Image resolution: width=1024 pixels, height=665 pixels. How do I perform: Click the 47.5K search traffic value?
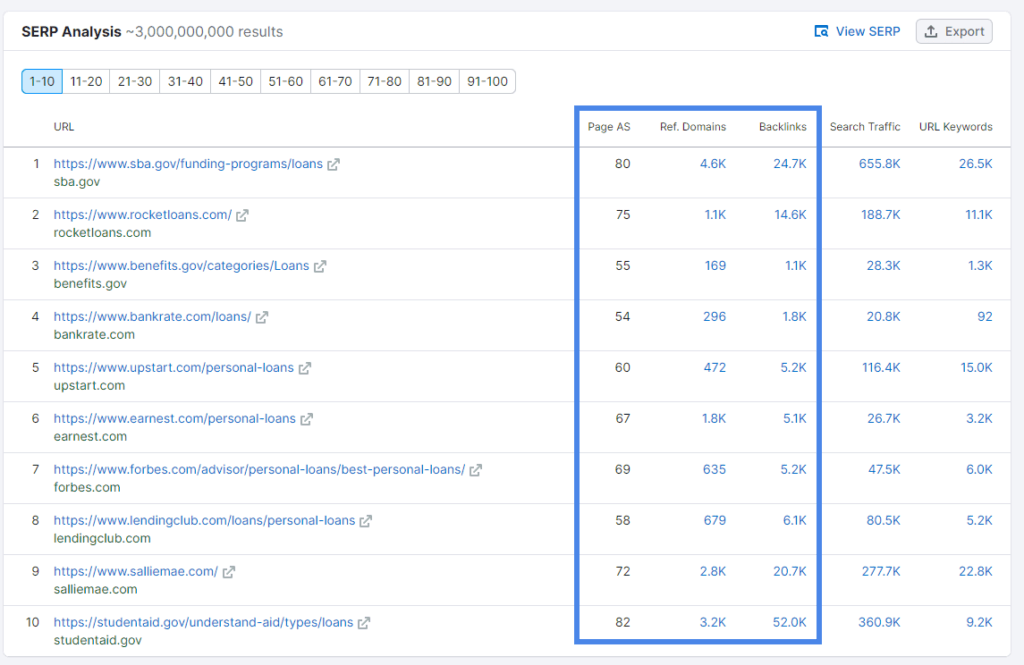pos(884,470)
